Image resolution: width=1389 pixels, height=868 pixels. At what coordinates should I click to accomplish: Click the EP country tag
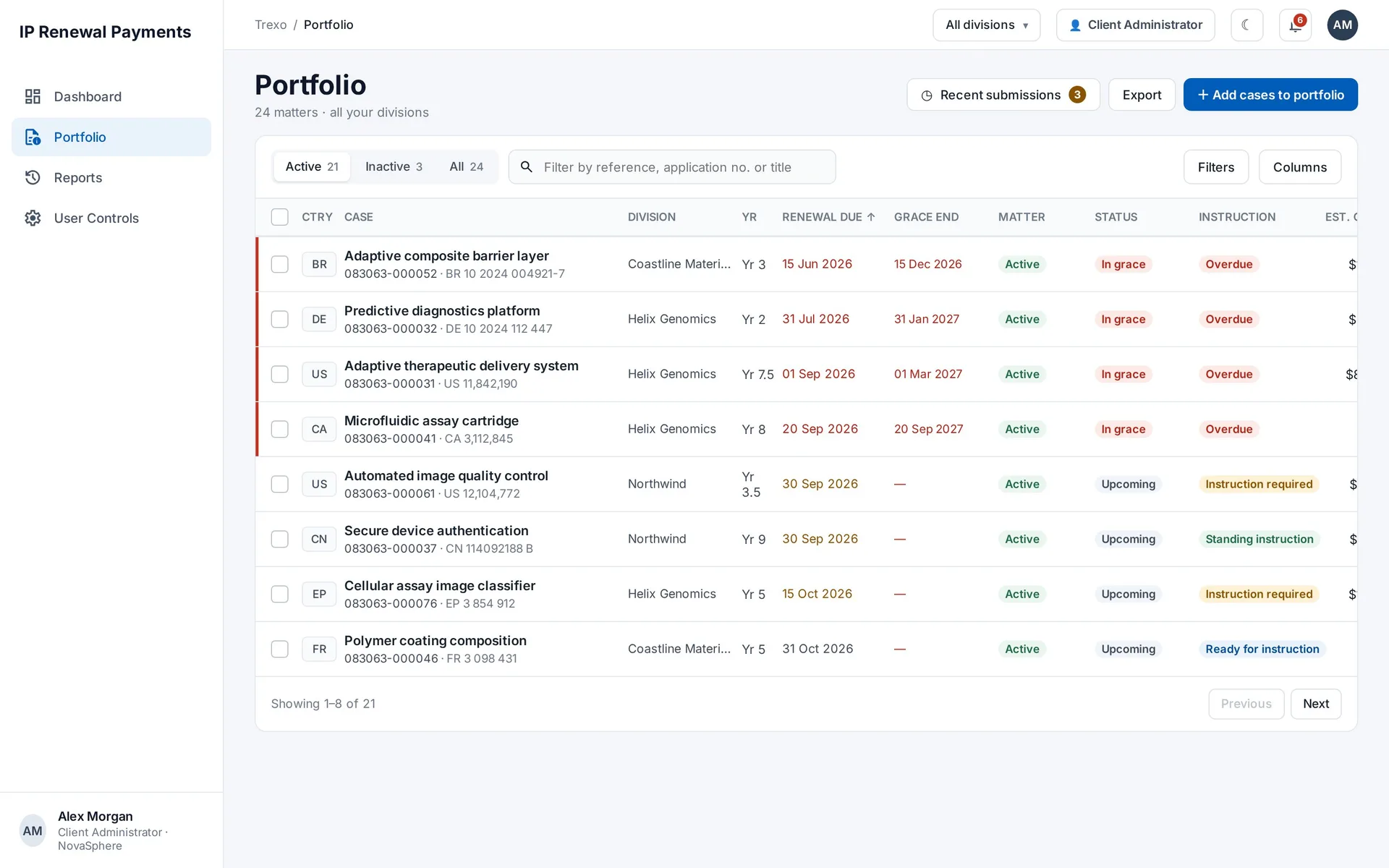click(x=319, y=594)
